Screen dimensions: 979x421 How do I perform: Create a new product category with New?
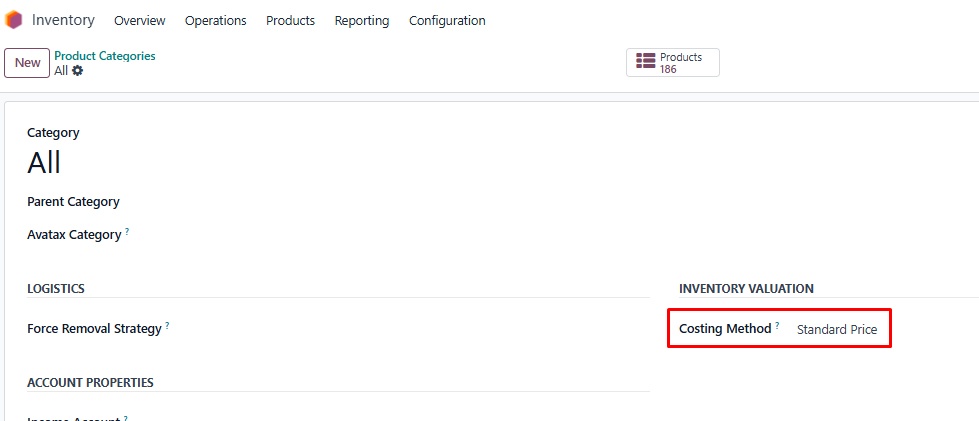click(27, 63)
